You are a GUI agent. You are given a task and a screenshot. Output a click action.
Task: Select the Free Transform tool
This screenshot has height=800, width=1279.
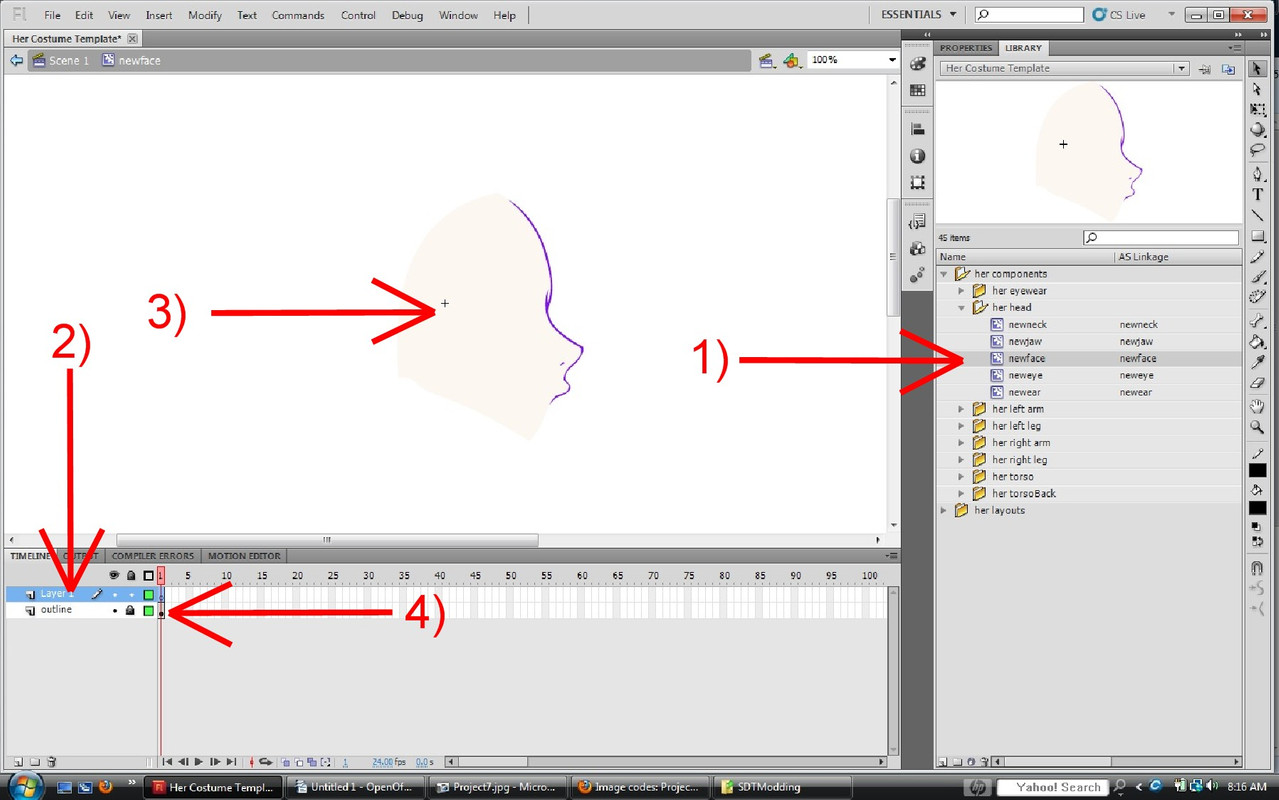(1257, 109)
